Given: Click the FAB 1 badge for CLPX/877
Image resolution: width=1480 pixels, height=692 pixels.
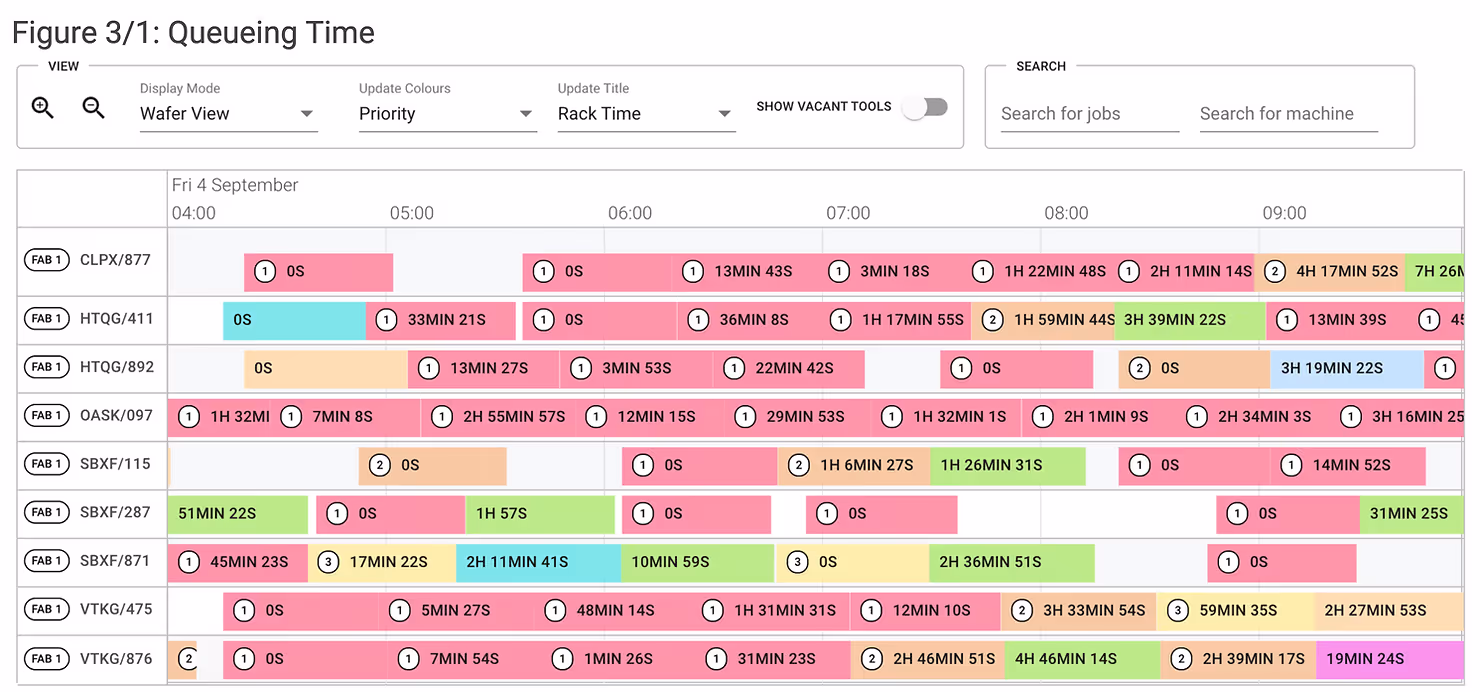Looking at the screenshot, I should click(47, 260).
